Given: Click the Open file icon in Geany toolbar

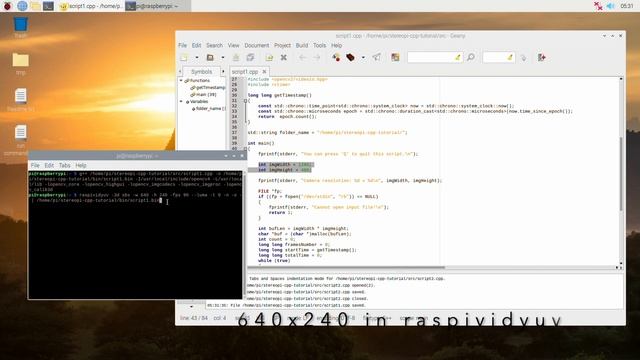Looking at the screenshot, I should (210, 58).
